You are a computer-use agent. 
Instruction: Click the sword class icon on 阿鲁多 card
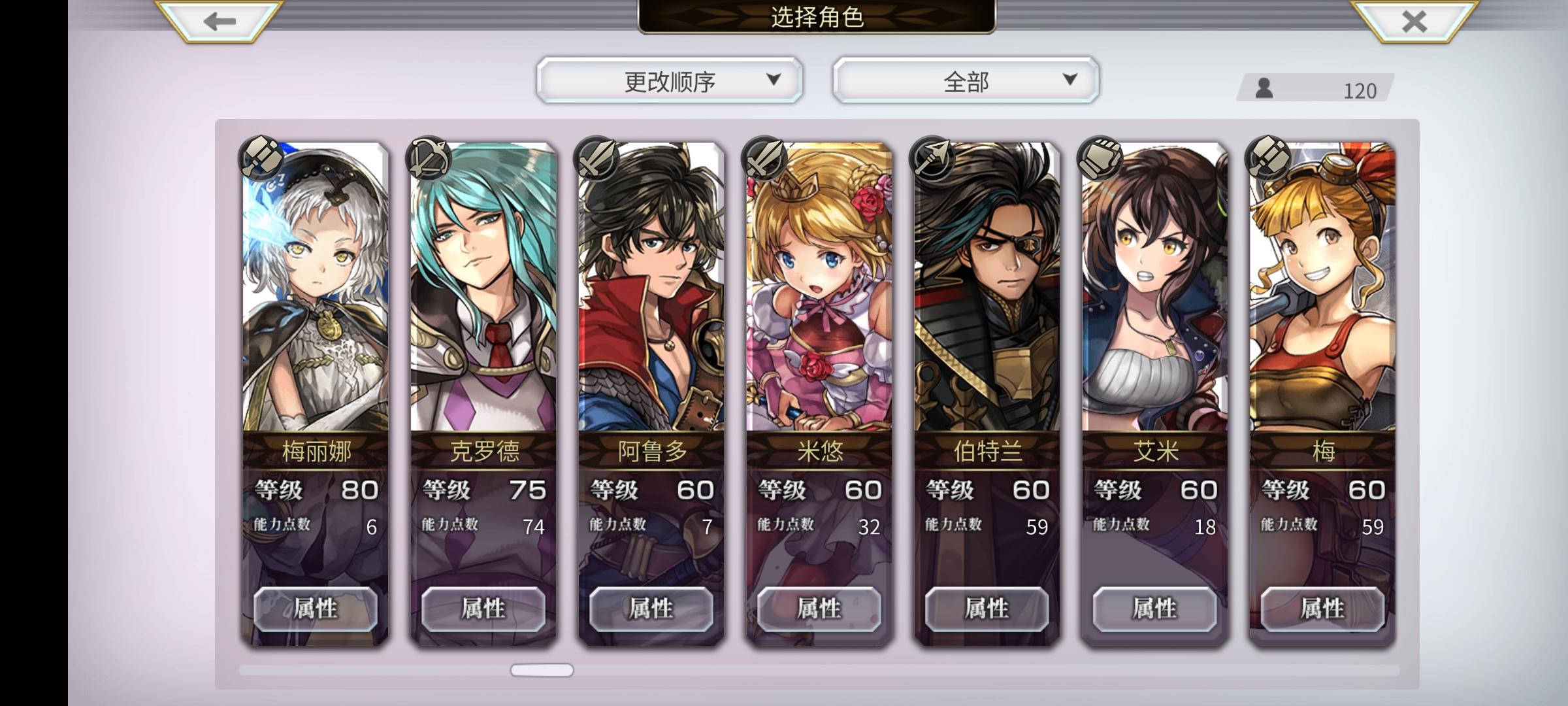[596, 158]
